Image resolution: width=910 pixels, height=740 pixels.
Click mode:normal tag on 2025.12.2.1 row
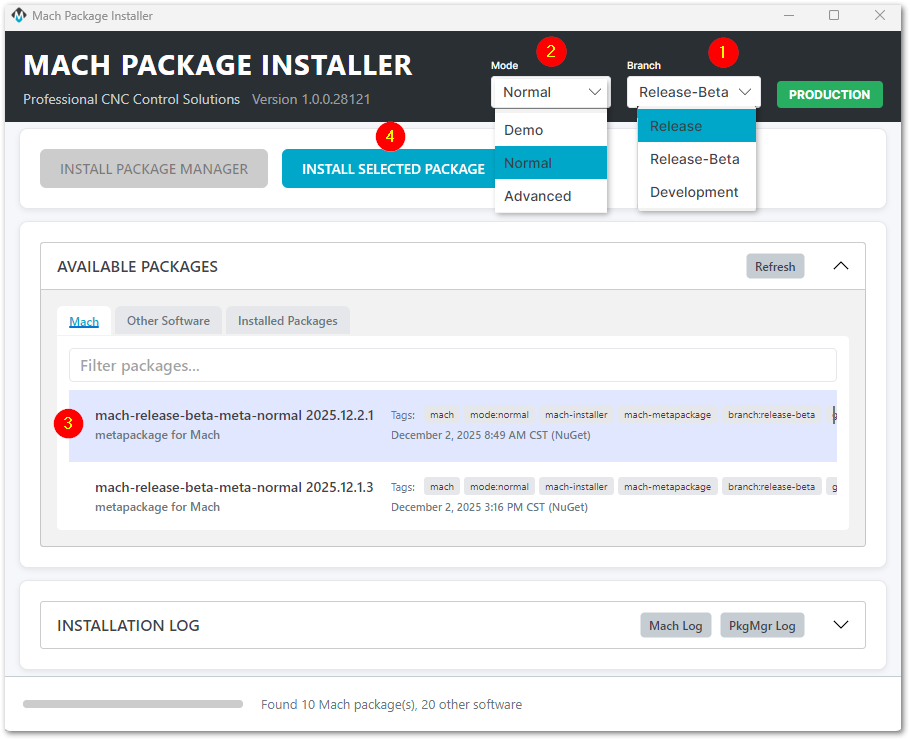[499, 415]
